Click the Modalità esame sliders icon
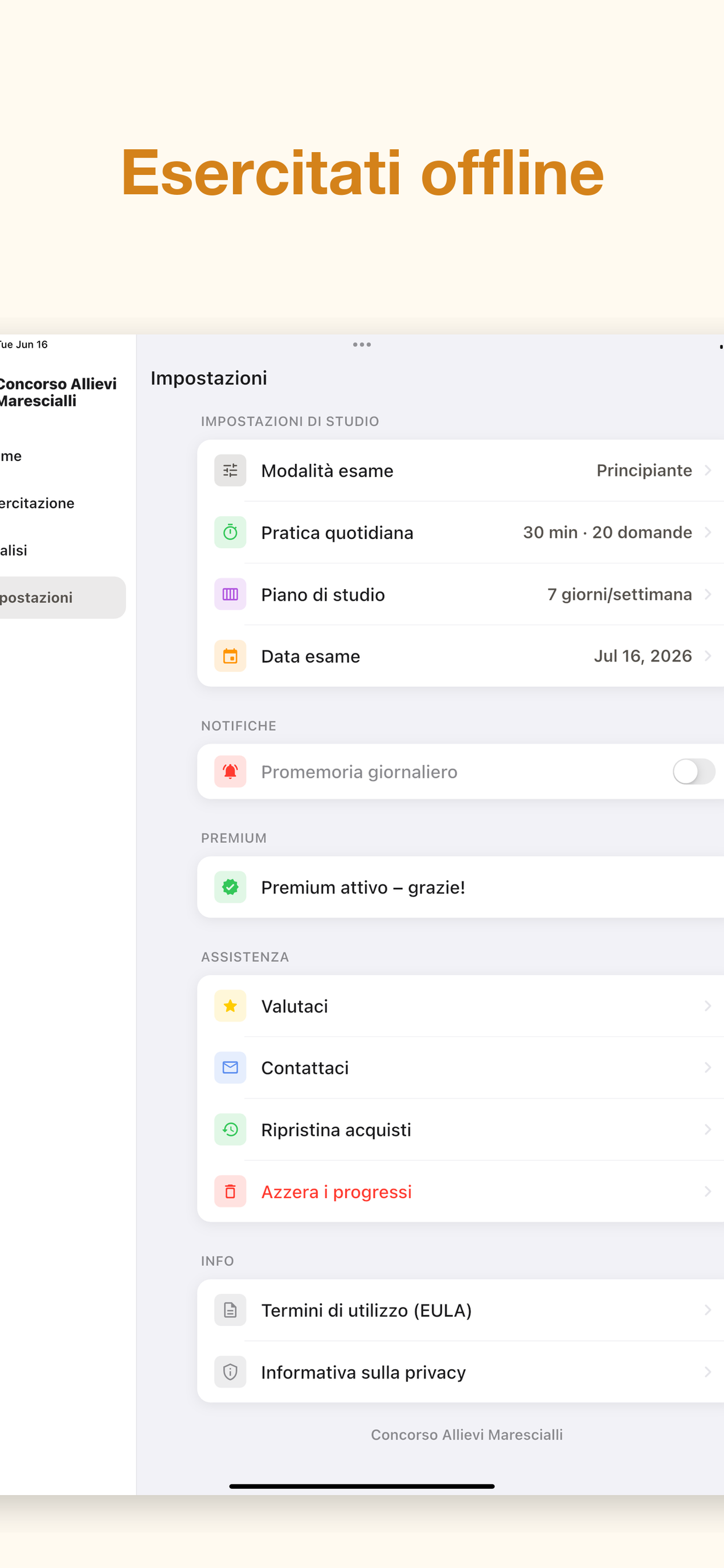This screenshot has width=724, height=1568. point(230,471)
